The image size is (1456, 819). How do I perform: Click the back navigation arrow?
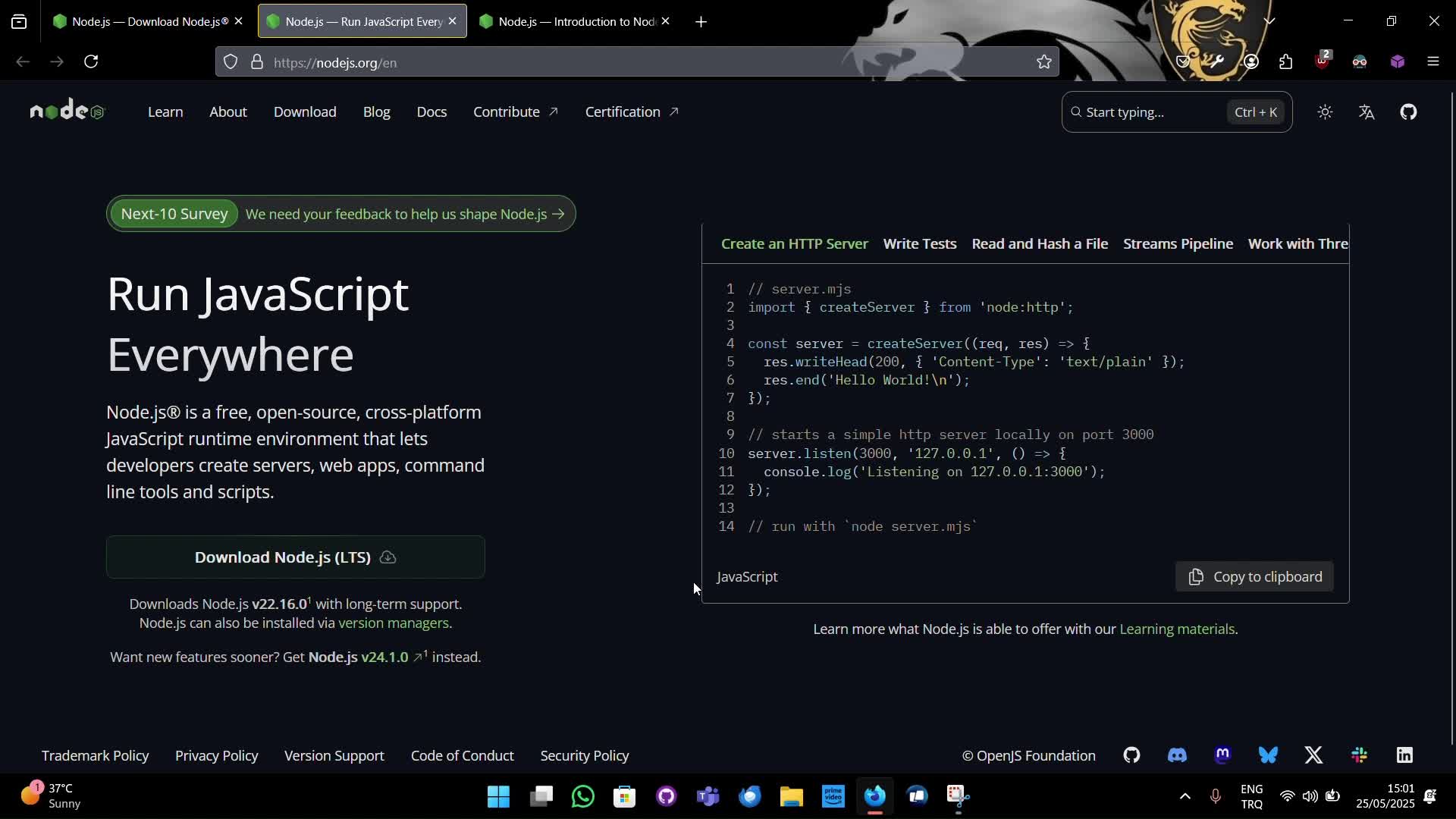pyautogui.click(x=23, y=61)
